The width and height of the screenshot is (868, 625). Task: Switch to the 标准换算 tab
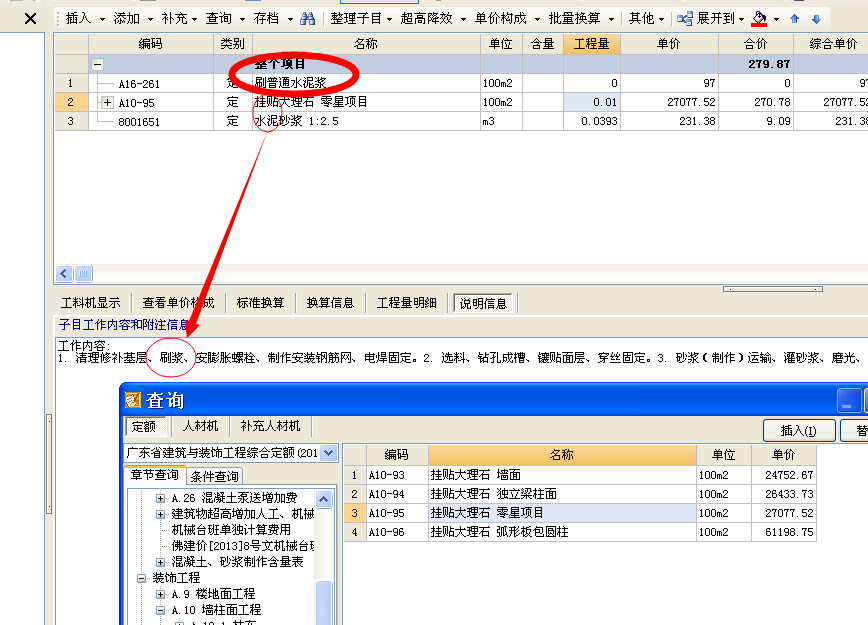(x=260, y=303)
